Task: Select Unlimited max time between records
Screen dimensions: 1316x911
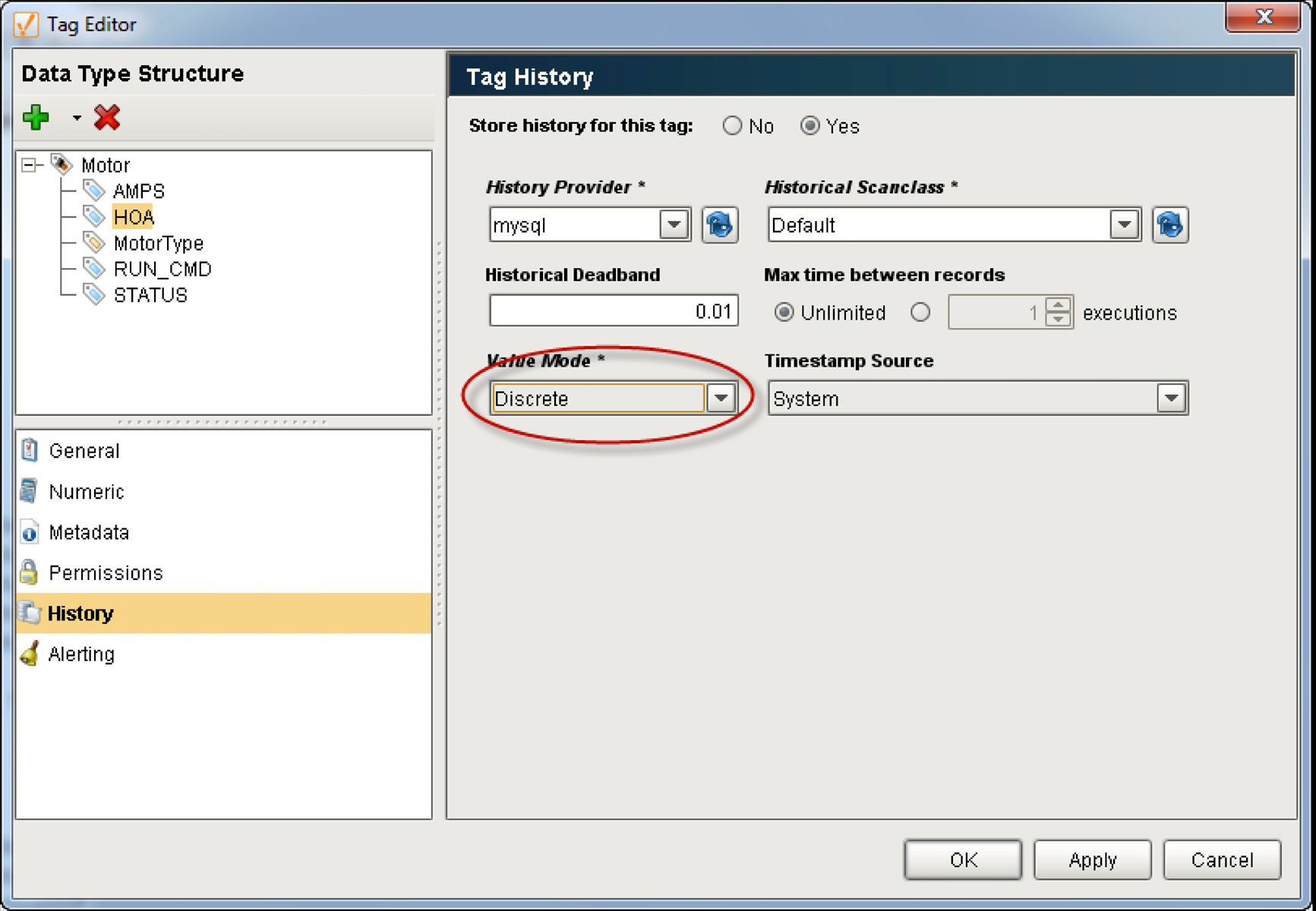Action: (x=784, y=312)
